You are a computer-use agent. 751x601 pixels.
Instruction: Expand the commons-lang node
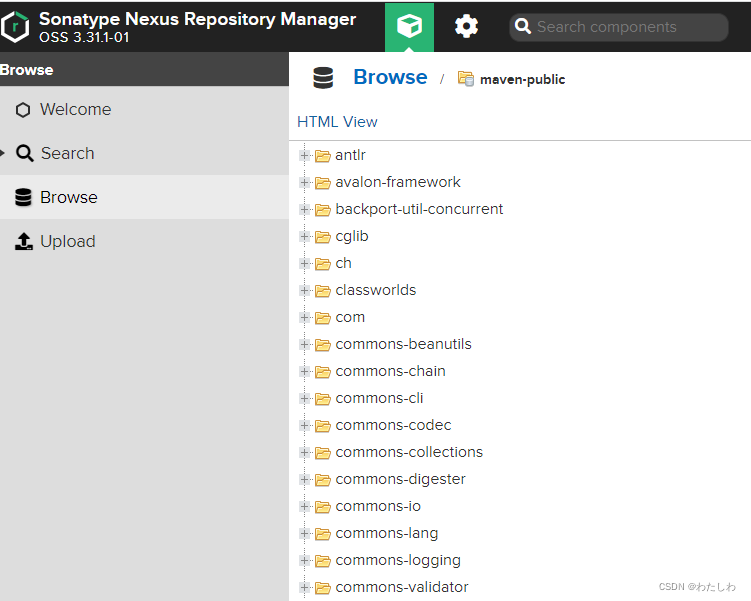point(304,533)
